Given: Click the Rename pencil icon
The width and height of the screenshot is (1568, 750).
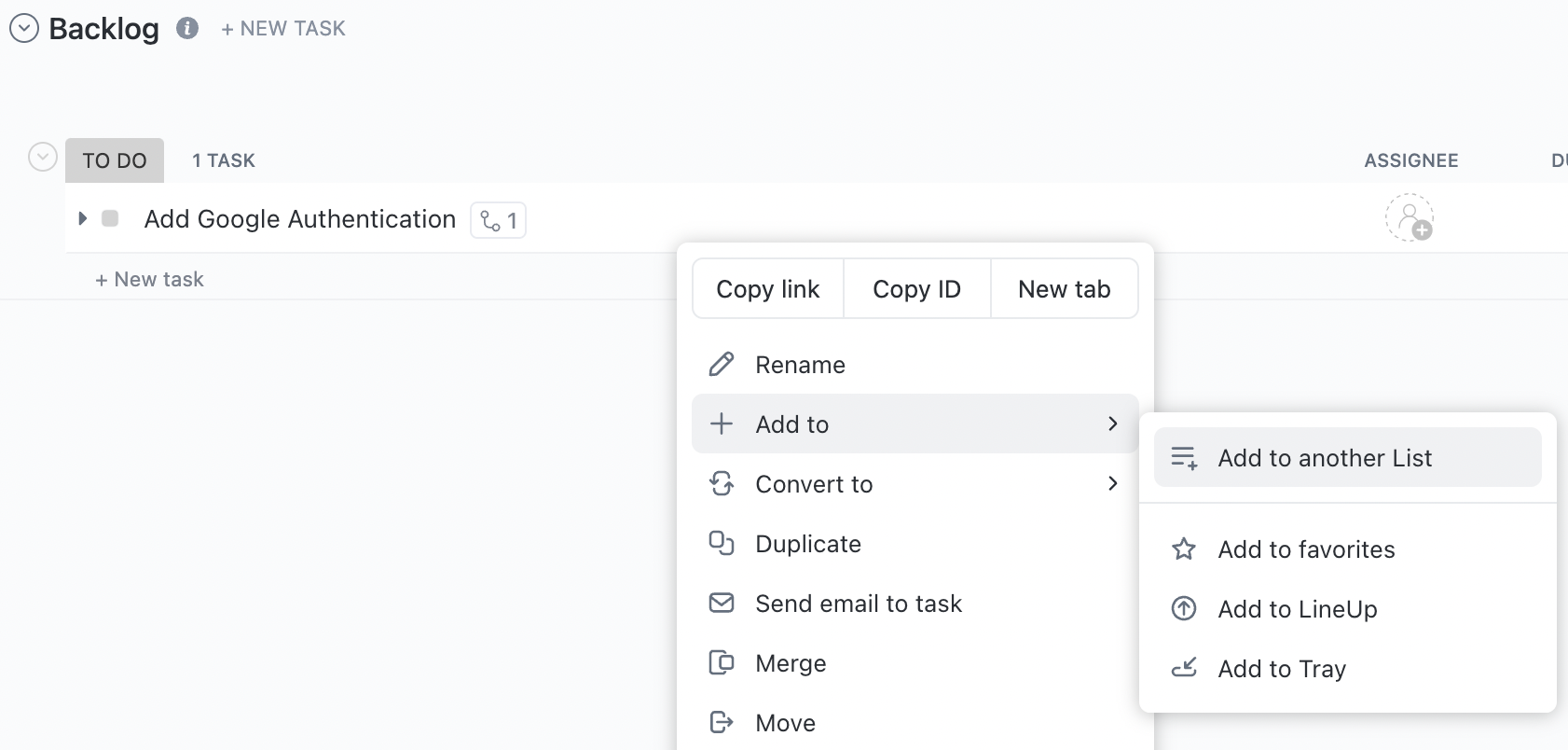Looking at the screenshot, I should click(x=722, y=365).
